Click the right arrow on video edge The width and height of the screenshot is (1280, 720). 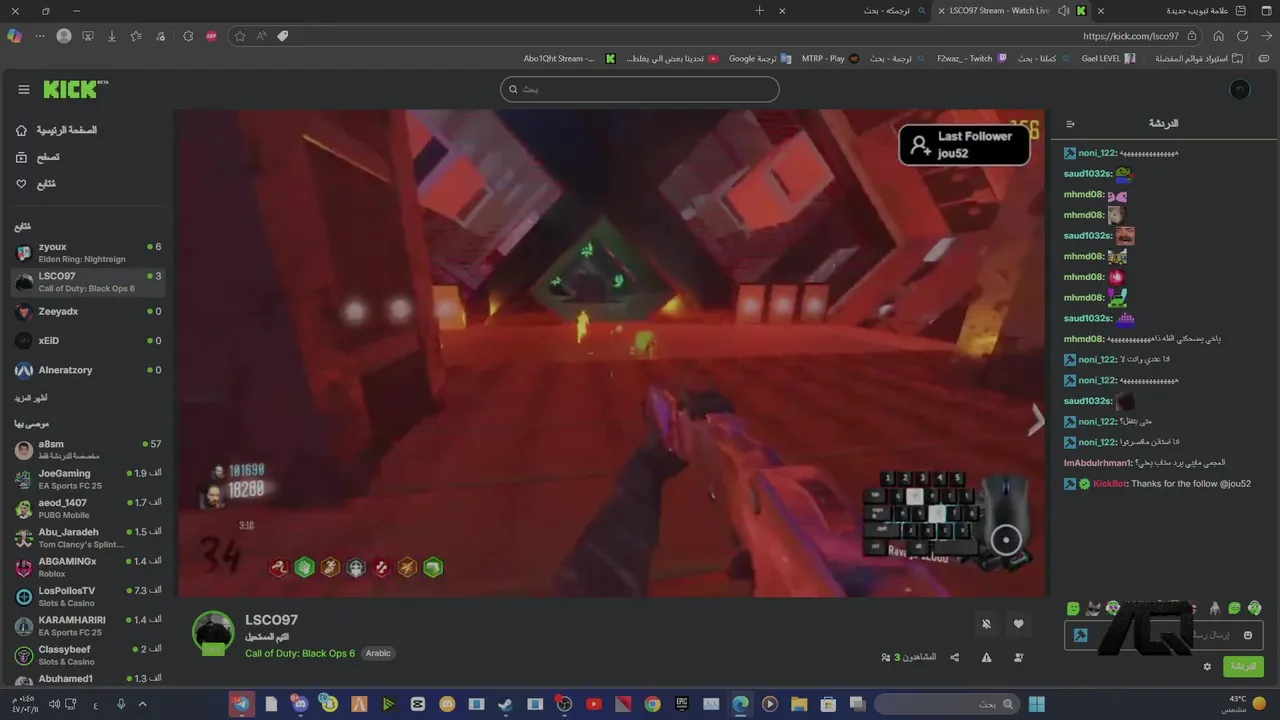pyautogui.click(x=1036, y=421)
